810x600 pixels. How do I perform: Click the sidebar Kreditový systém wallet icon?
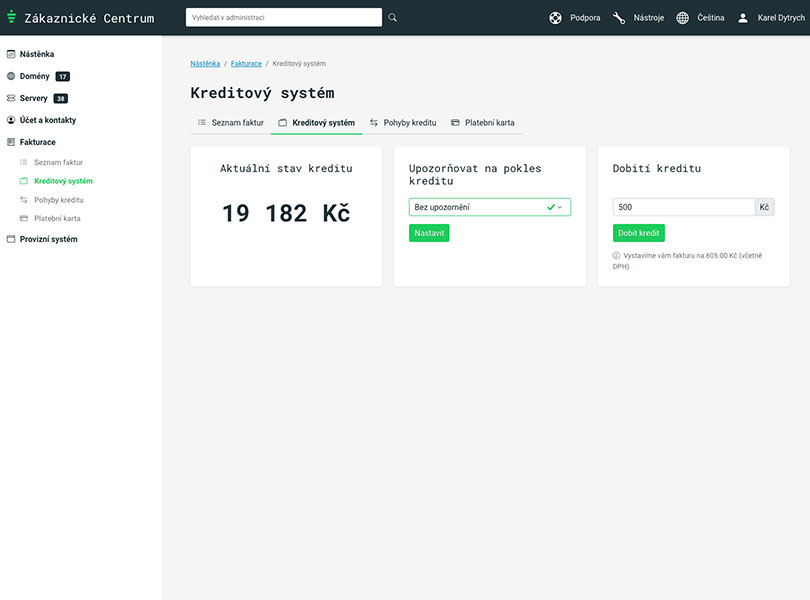pyautogui.click(x=24, y=181)
